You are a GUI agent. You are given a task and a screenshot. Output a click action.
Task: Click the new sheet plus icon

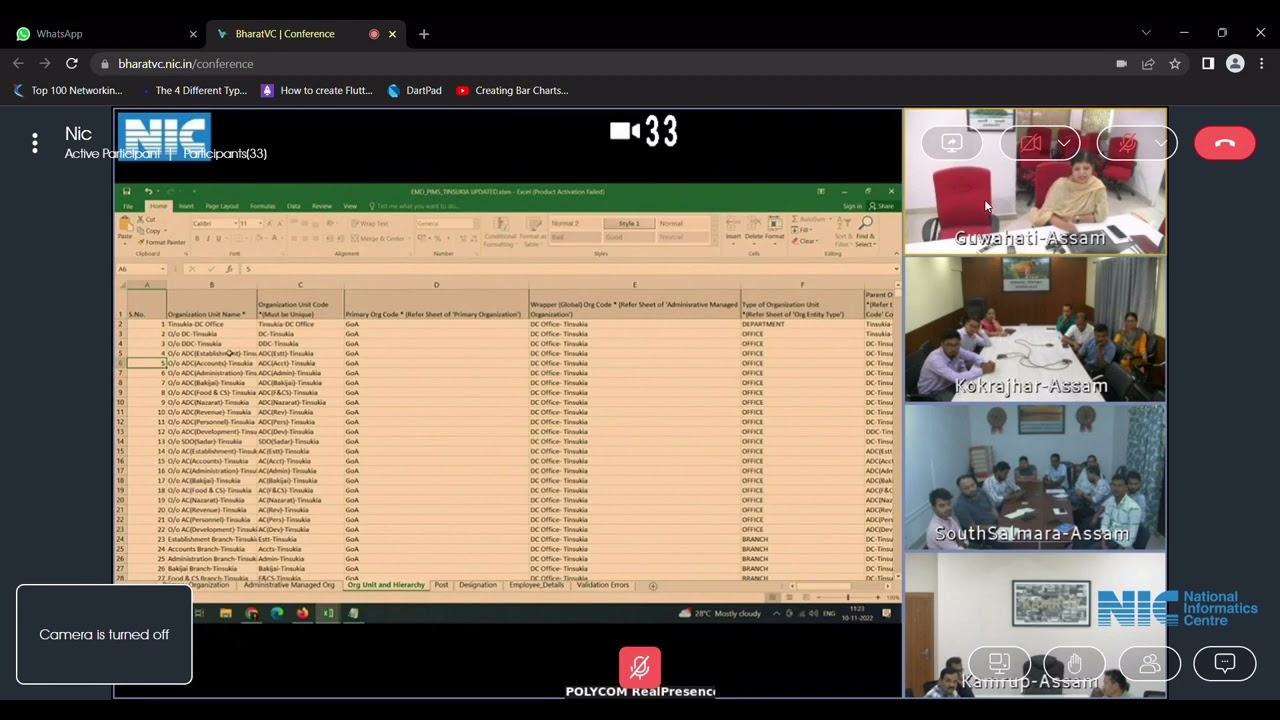coord(653,585)
